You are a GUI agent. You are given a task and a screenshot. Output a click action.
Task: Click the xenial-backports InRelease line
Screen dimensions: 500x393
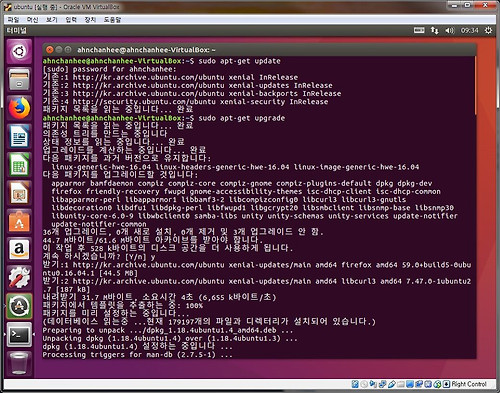pos(192,94)
